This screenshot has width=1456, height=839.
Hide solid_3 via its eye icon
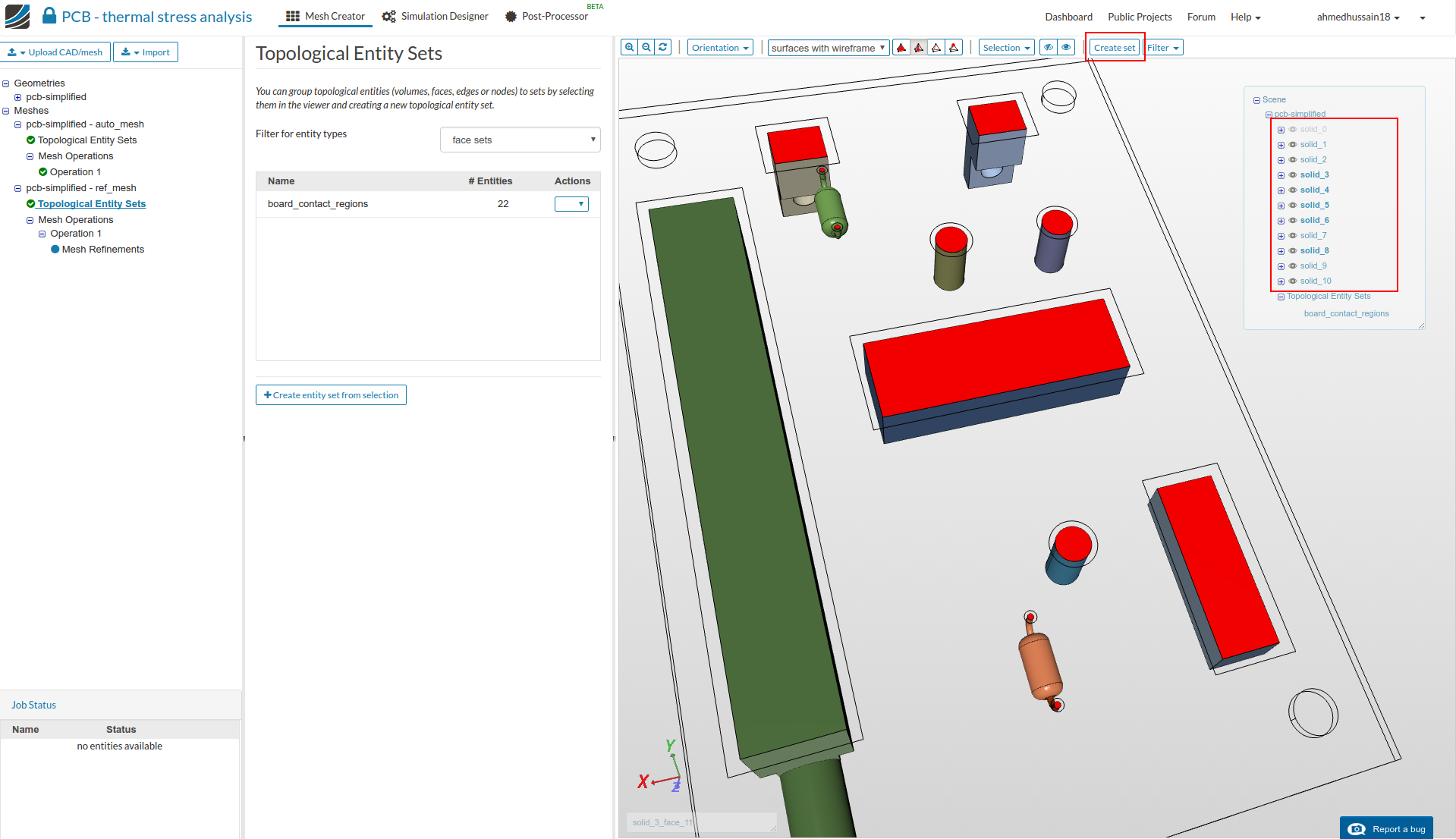pos(1293,175)
